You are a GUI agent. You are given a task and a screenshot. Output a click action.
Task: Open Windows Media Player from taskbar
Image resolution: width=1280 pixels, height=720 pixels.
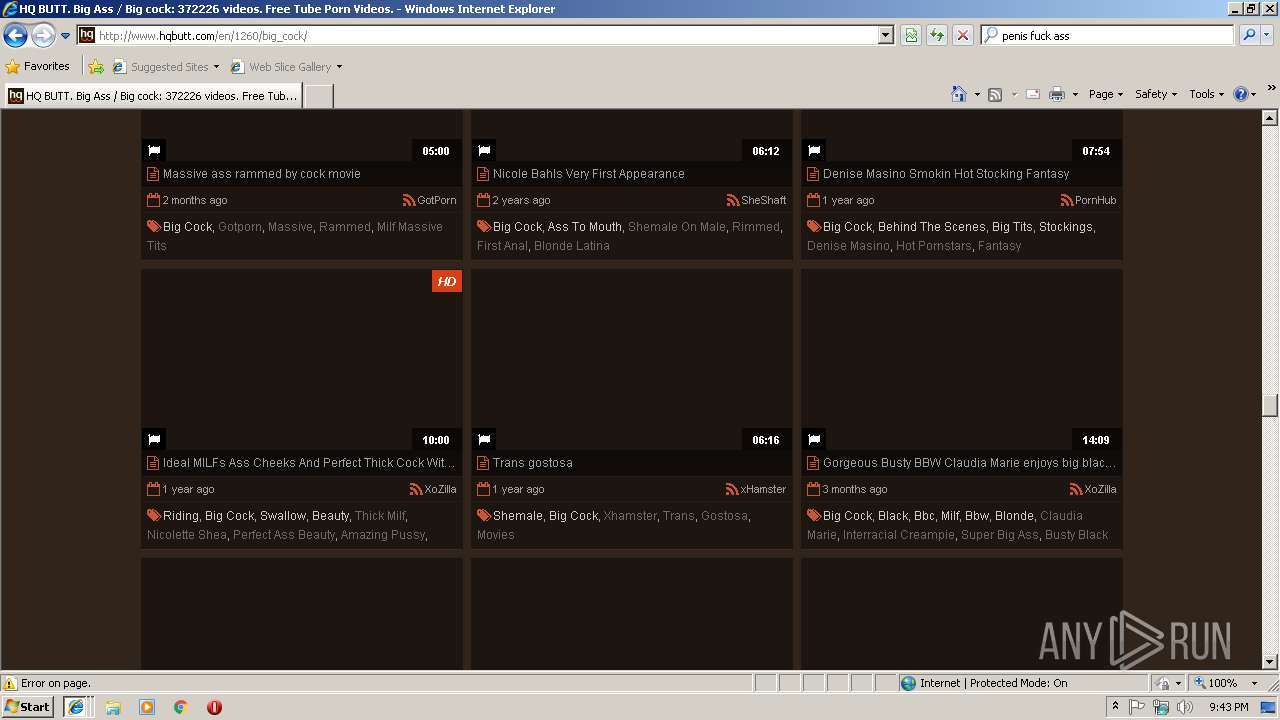click(147, 707)
